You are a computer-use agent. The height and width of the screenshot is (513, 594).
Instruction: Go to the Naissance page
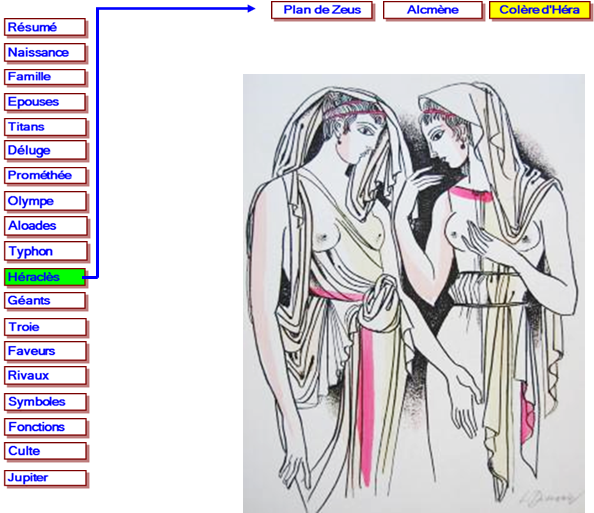(x=45, y=52)
